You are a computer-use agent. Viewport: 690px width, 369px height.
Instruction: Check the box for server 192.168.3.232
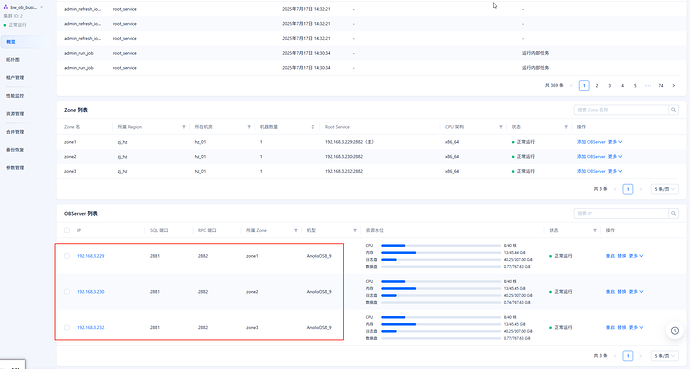pyautogui.click(x=67, y=328)
